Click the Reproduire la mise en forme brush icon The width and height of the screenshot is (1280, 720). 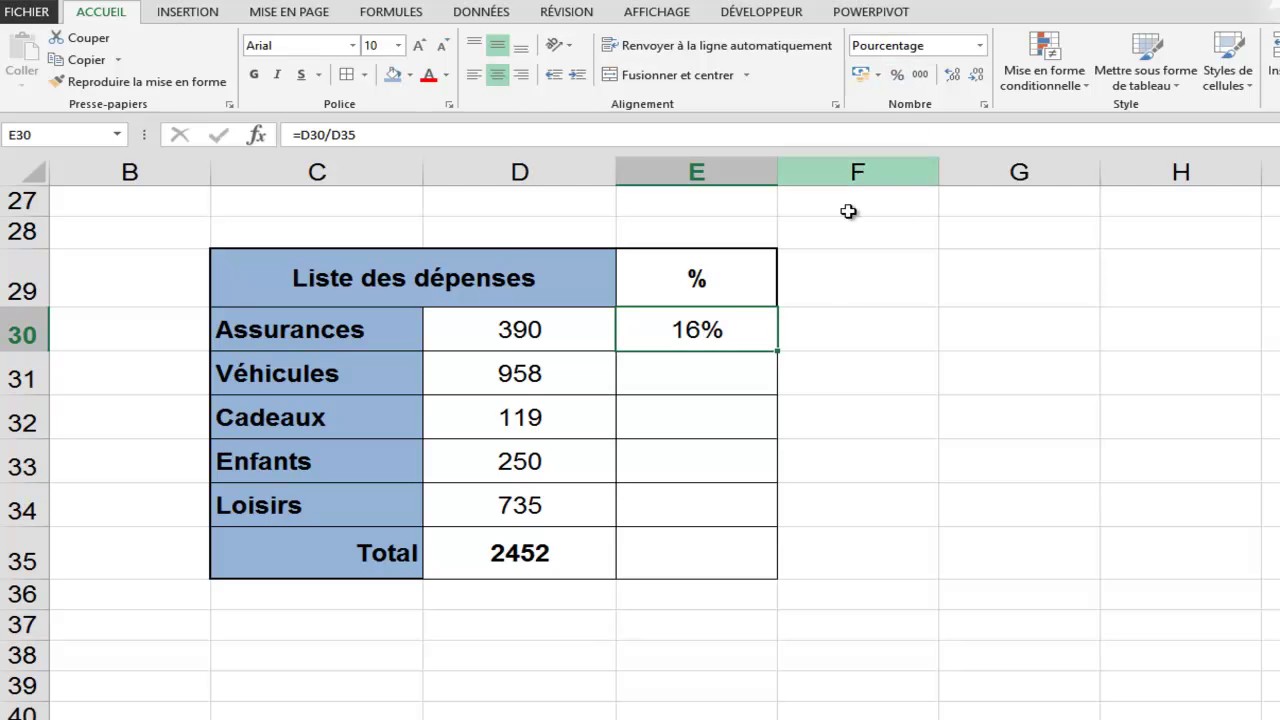pyautogui.click(x=57, y=81)
